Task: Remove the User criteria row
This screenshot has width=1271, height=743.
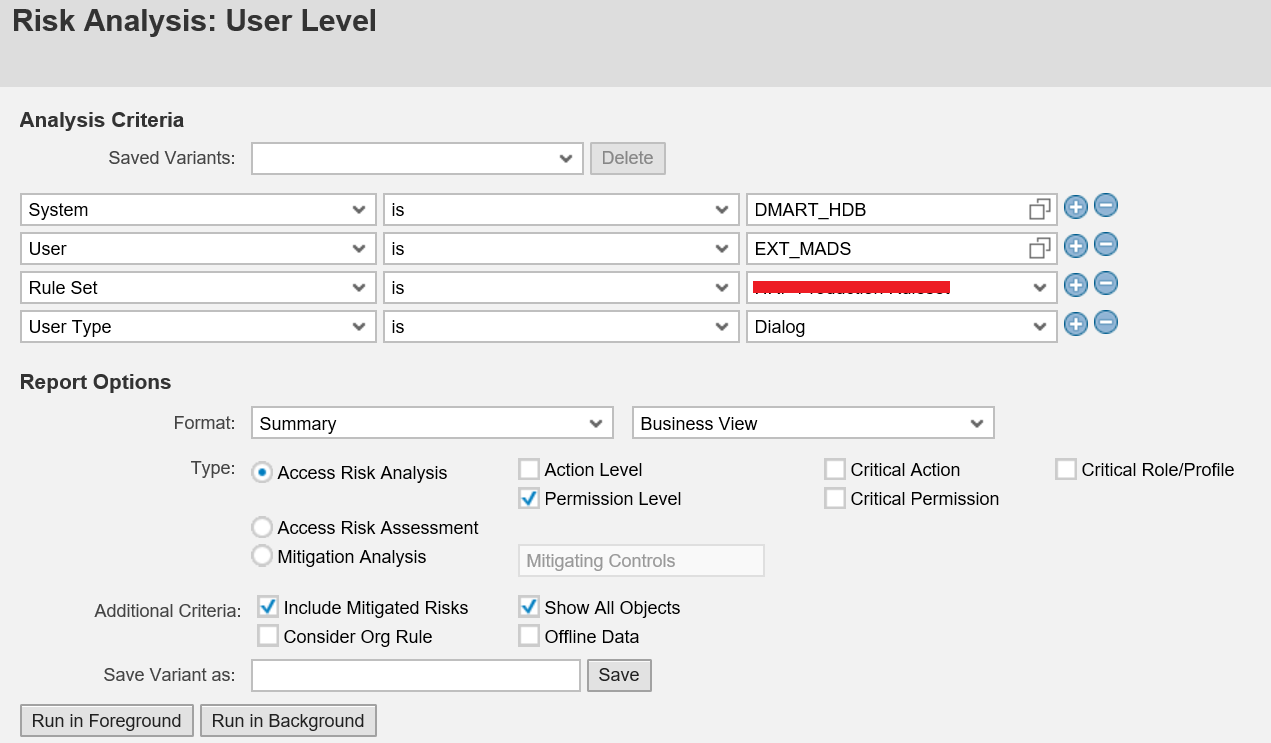Action: [x=1105, y=245]
